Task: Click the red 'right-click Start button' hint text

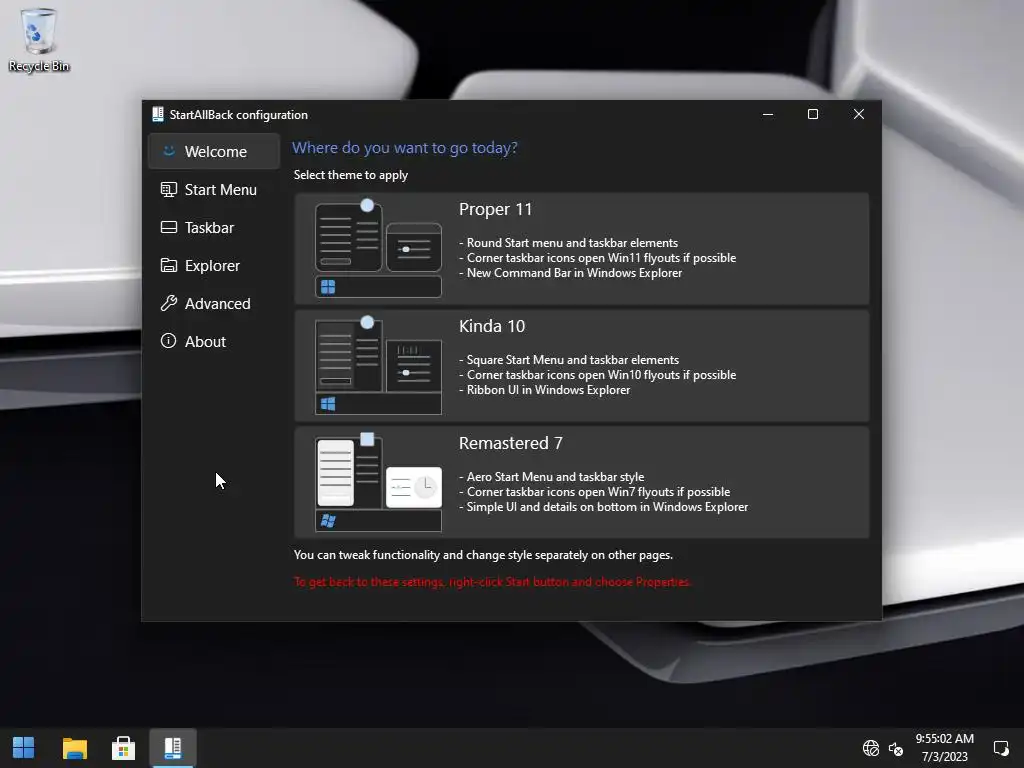Action: pos(492,582)
